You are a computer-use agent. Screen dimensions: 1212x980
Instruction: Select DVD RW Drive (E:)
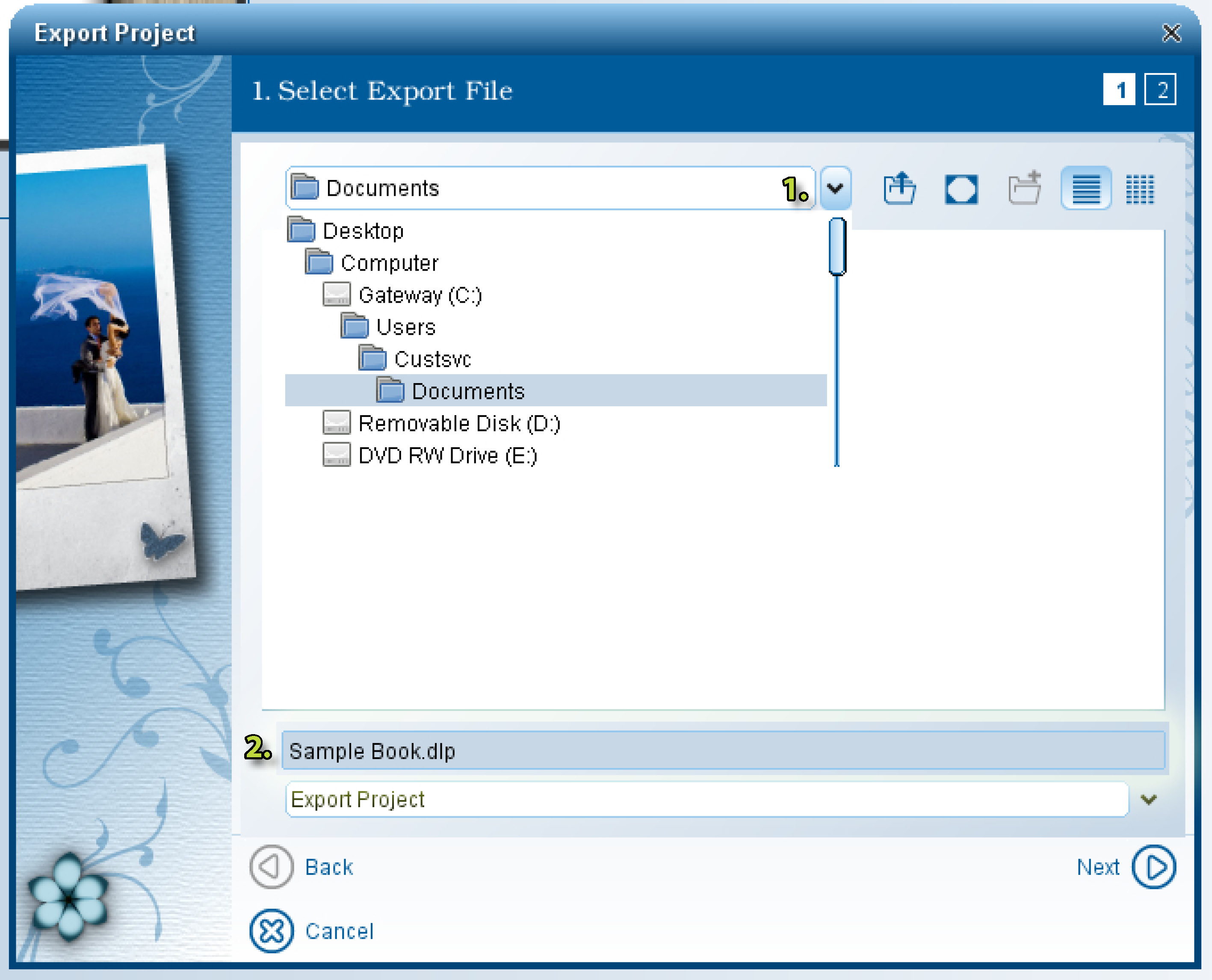point(556,455)
